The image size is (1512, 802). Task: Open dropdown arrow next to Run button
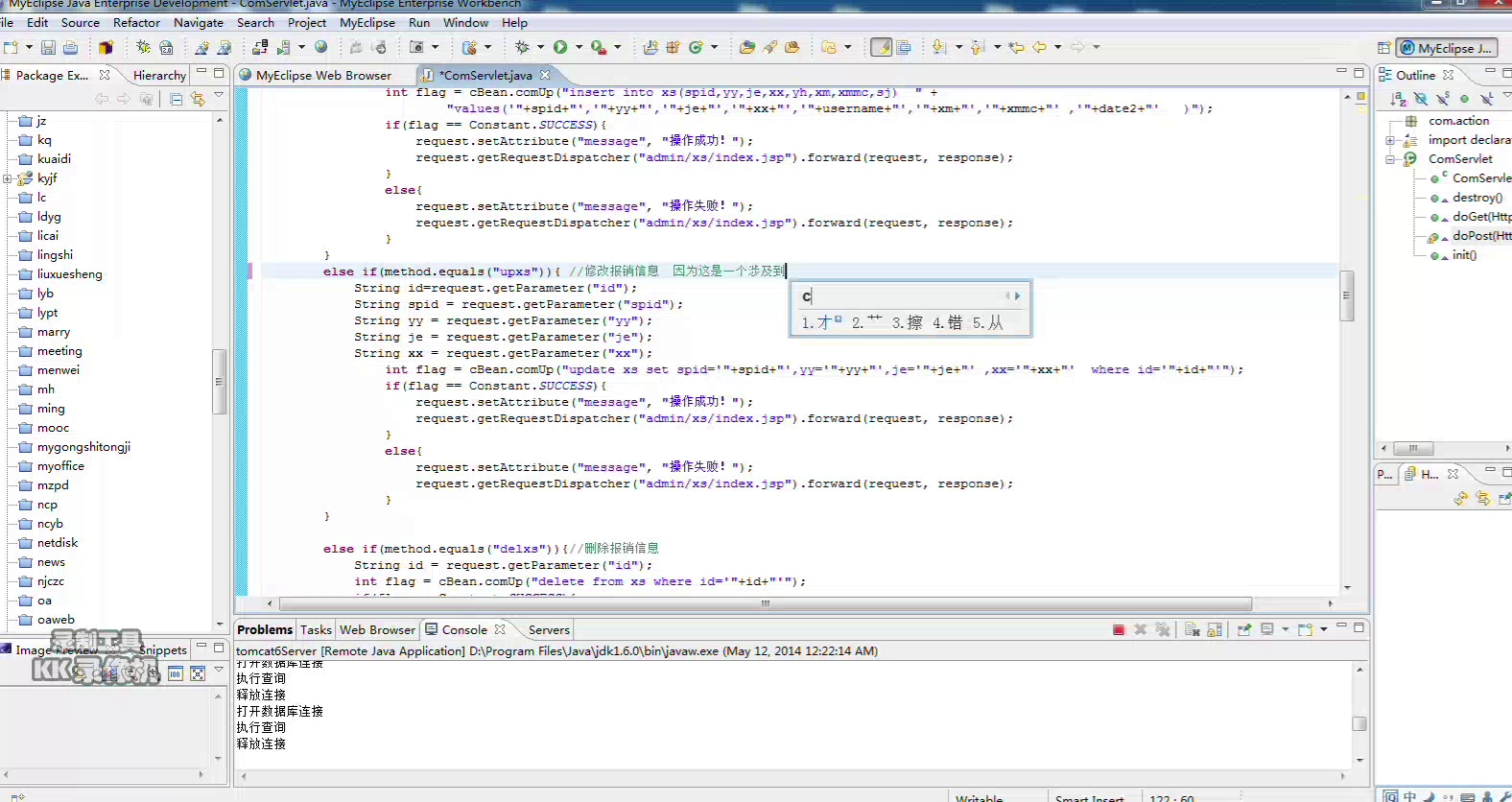pyautogui.click(x=579, y=47)
